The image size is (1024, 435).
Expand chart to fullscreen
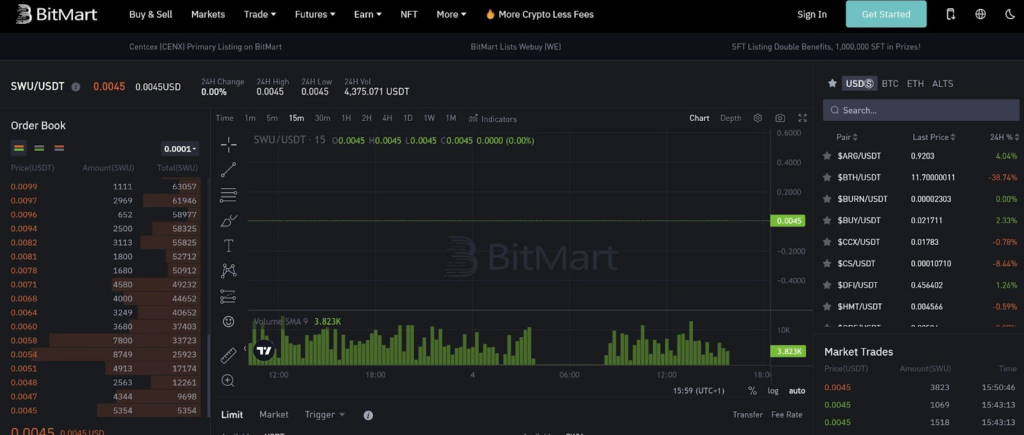point(803,118)
